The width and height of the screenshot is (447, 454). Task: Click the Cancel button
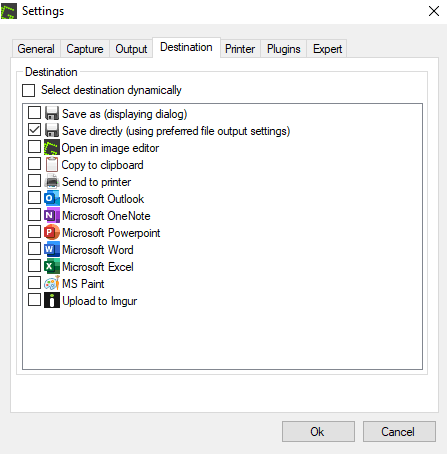point(399,432)
